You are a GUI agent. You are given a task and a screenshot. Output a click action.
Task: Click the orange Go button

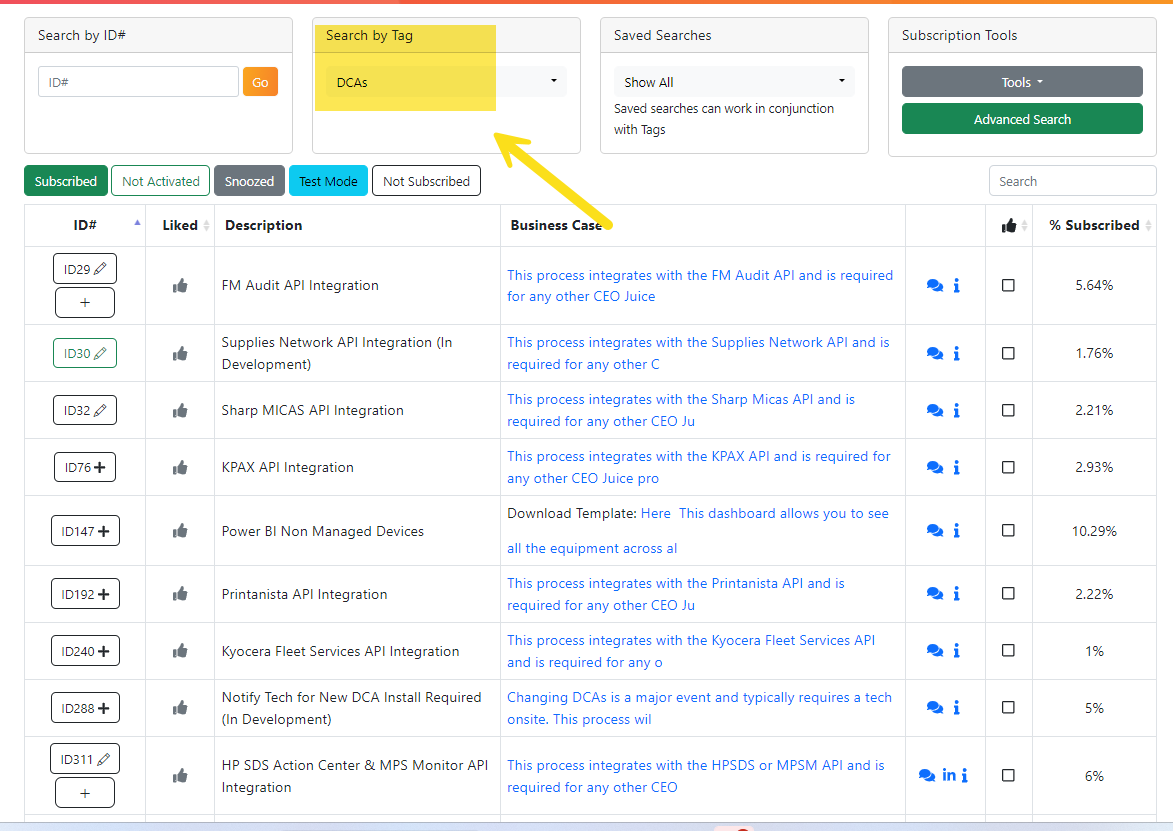click(x=260, y=82)
